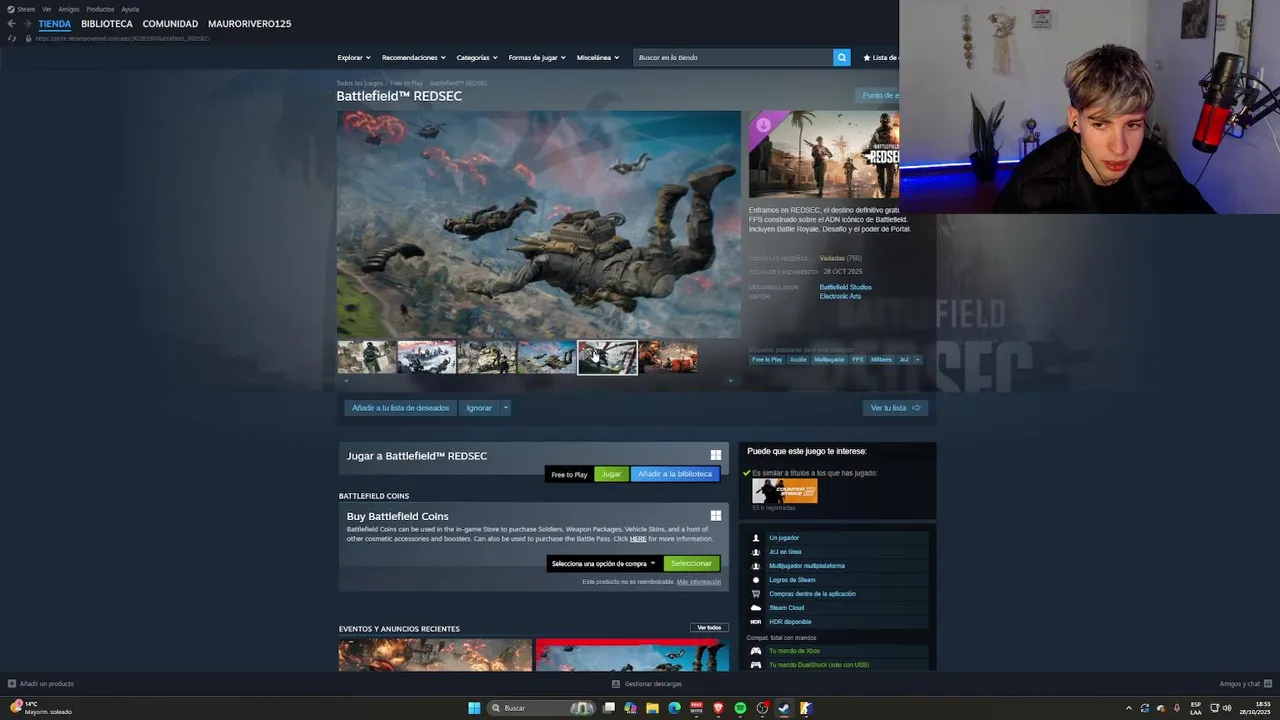Open the Formas de jugar dropdown
Screen dimensions: 1280x720
click(537, 58)
